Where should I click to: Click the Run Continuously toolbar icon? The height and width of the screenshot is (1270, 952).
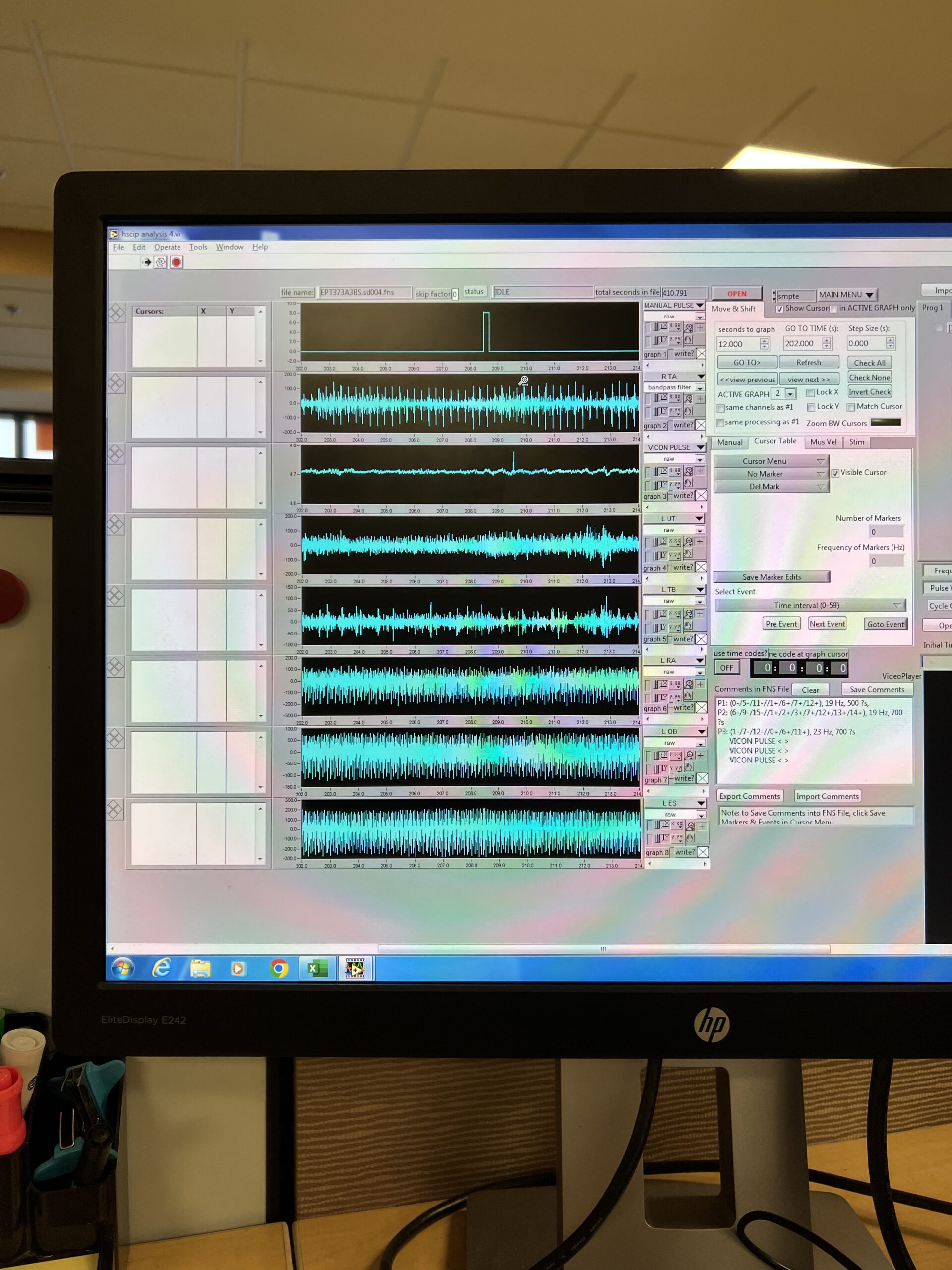pos(161,262)
